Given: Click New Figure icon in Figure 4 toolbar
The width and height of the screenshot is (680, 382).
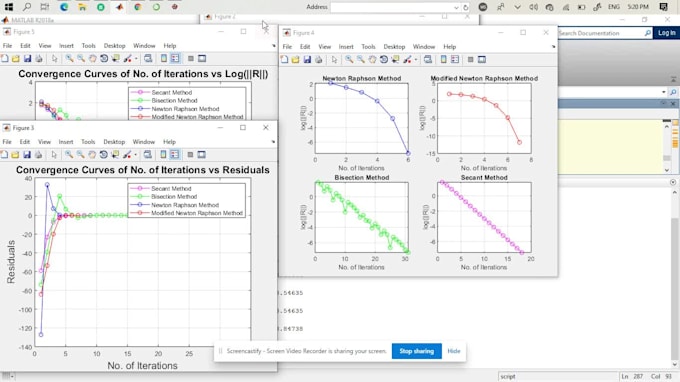Looking at the screenshot, I should click(284, 59).
